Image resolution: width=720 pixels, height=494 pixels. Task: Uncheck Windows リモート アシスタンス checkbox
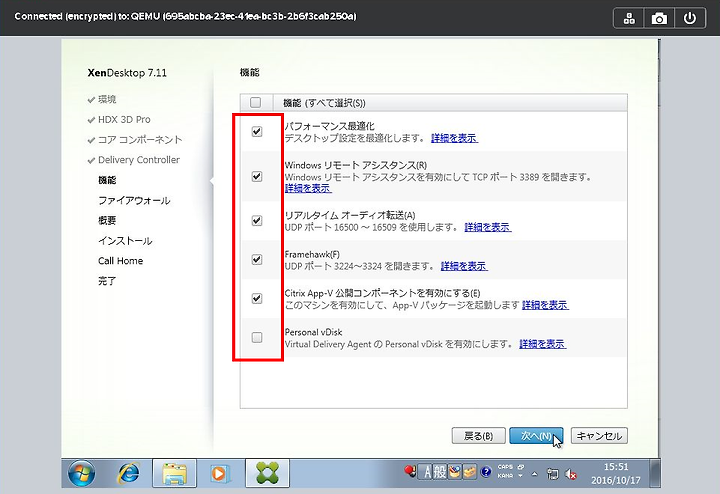[257, 176]
